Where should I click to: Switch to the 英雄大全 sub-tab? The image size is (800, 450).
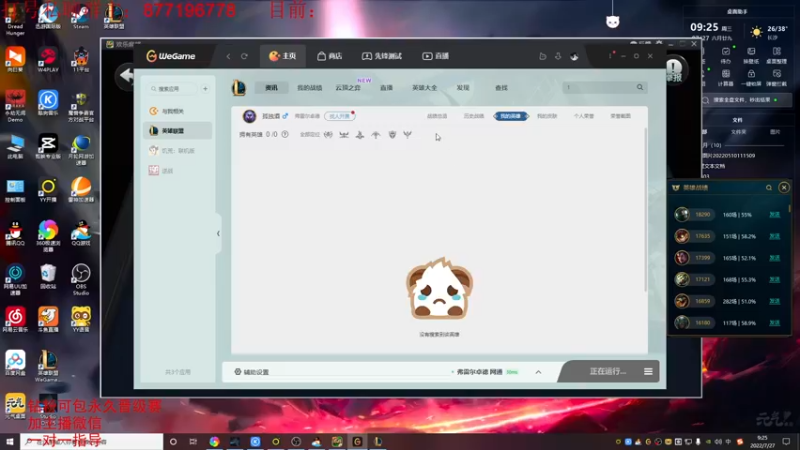pos(424,88)
